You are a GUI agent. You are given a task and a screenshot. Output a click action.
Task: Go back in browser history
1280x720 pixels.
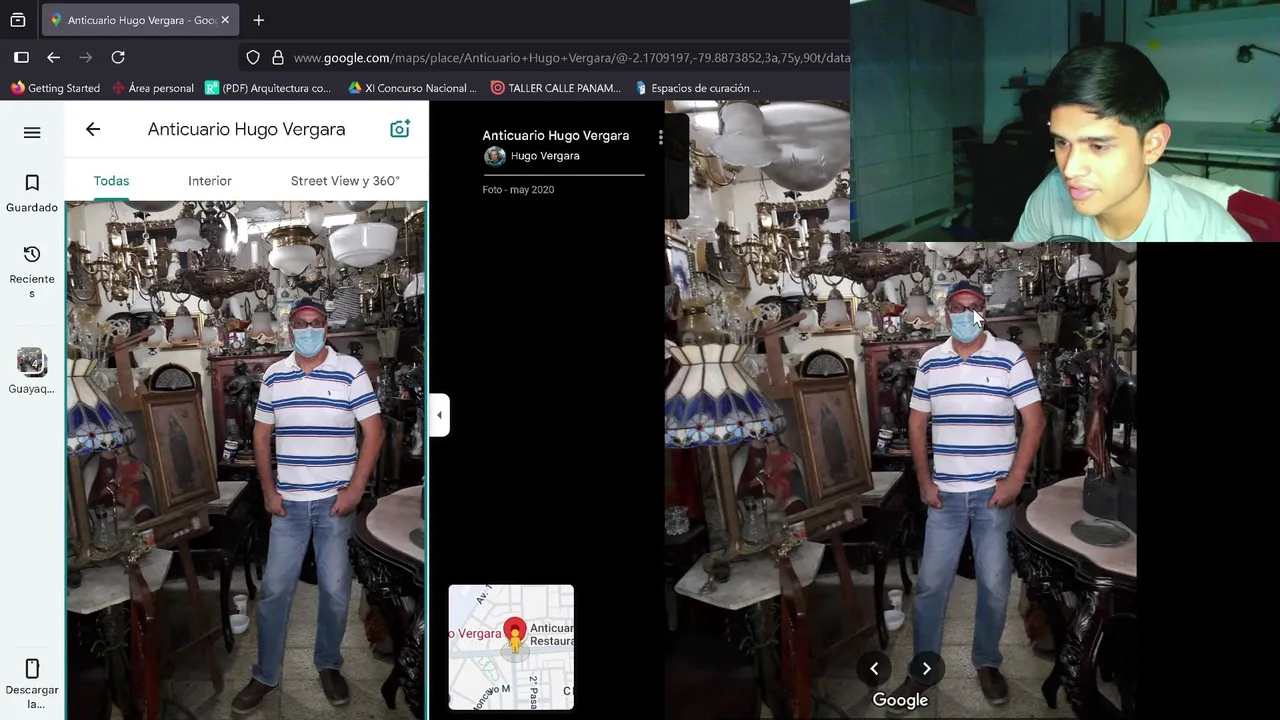54,58
